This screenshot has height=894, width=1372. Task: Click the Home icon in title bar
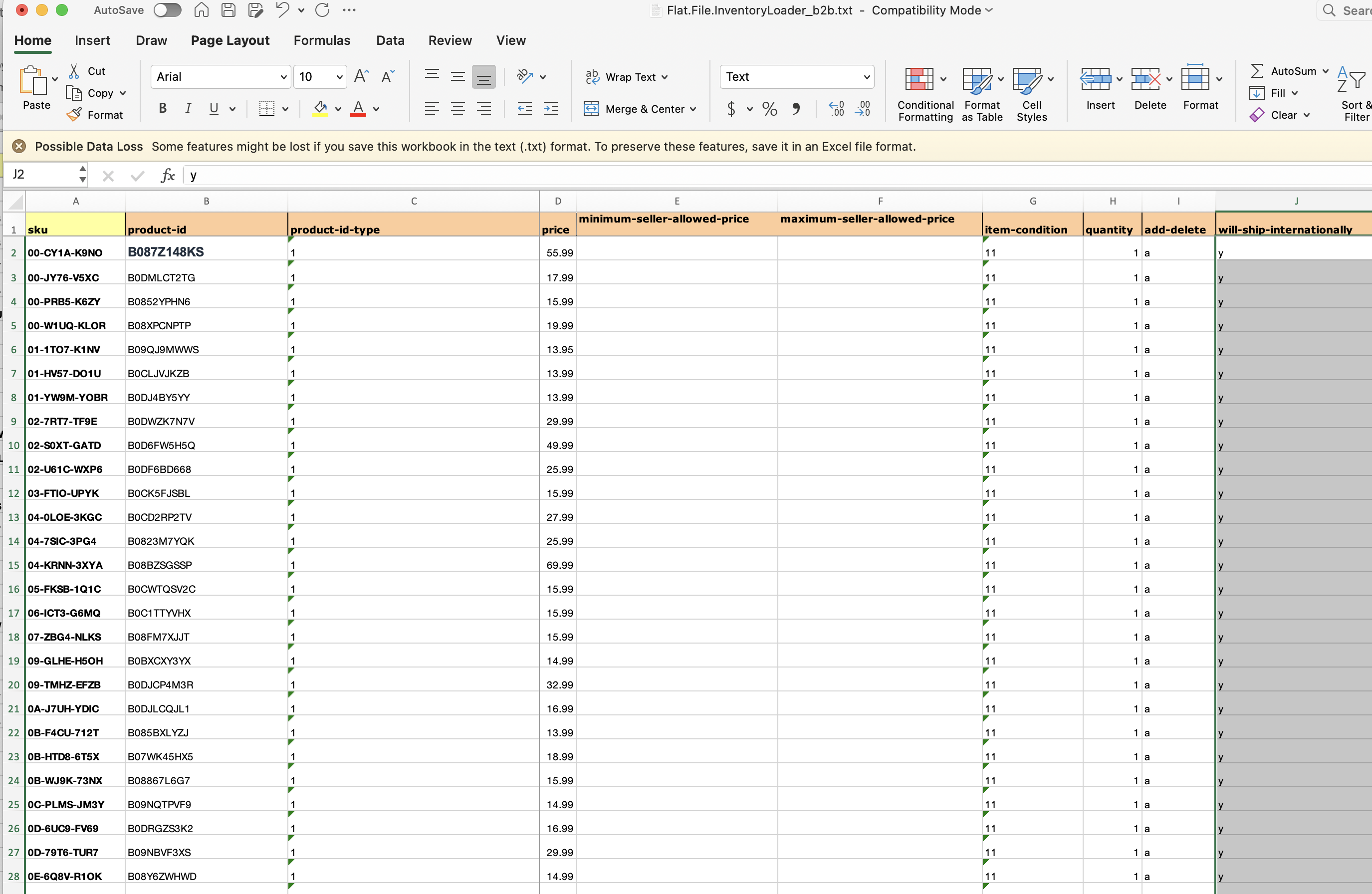click(x=201, y=10)
